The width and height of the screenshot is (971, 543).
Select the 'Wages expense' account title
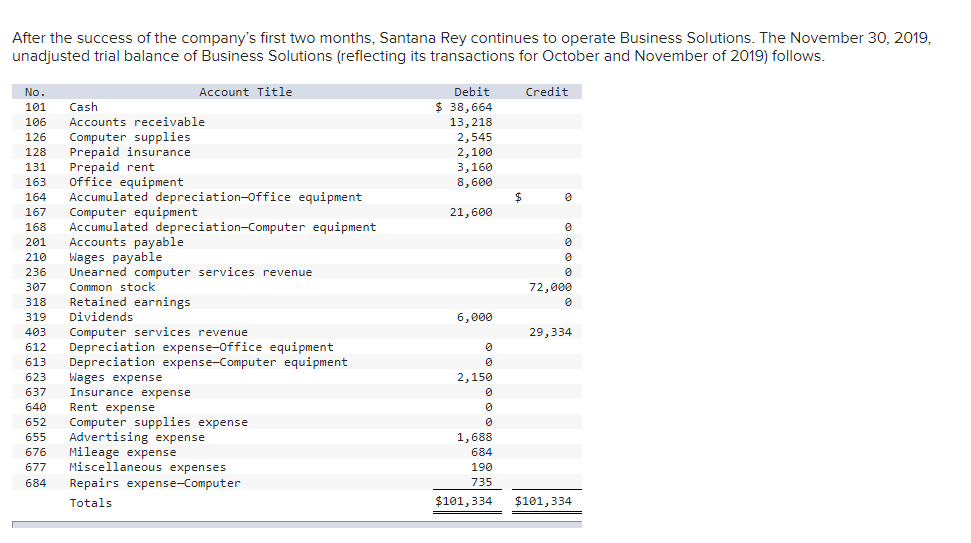coord(115,377)
